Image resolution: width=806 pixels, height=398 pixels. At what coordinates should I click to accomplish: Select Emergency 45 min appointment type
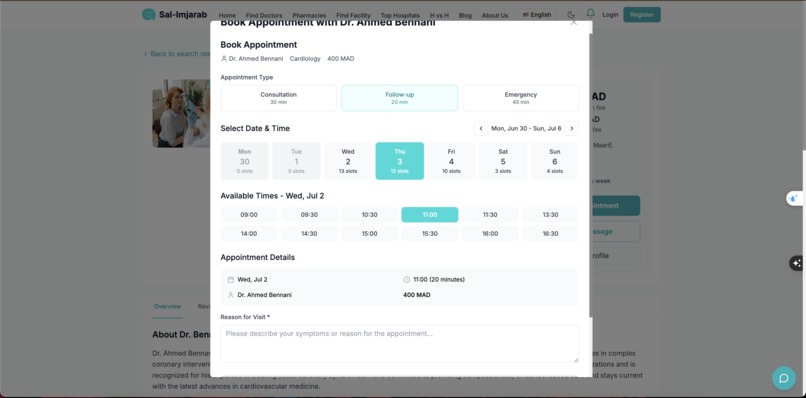point(521,98)
